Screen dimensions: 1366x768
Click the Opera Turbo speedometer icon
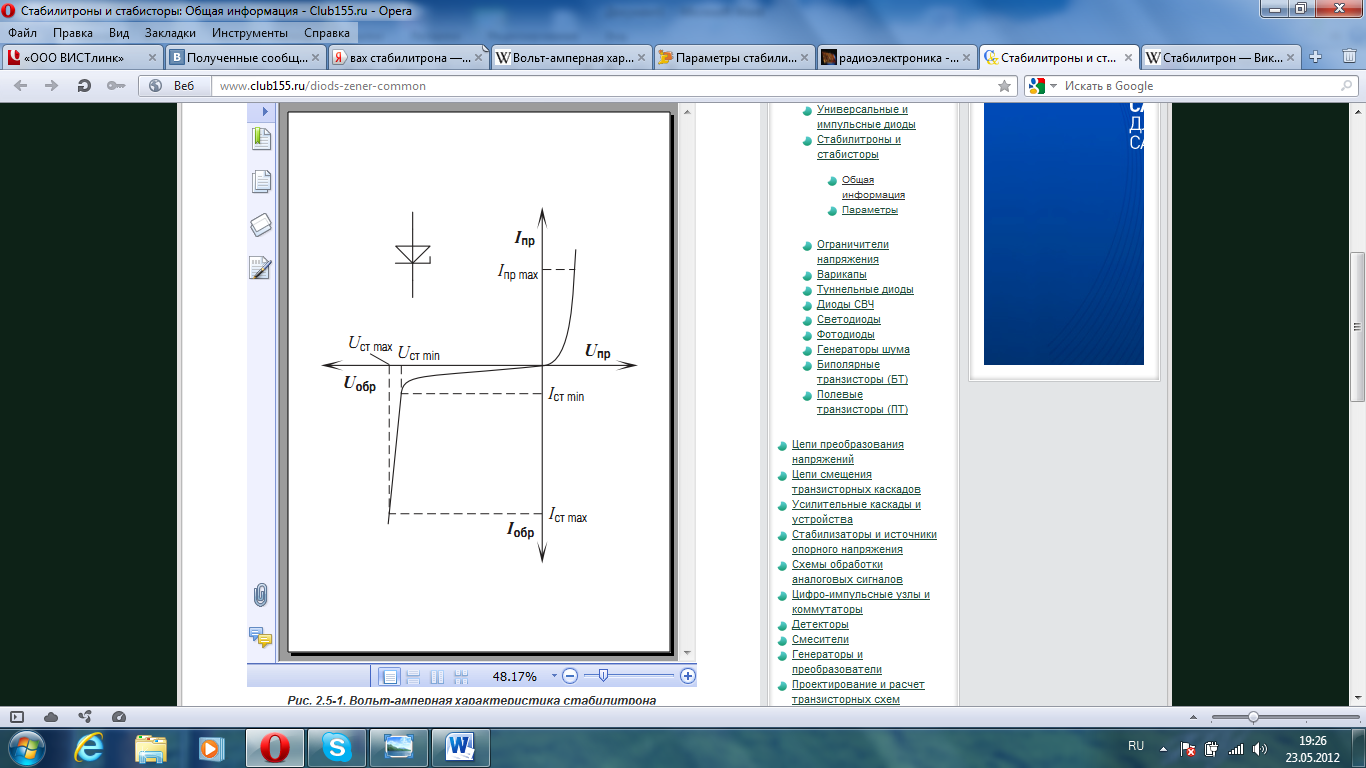point(119,717)
